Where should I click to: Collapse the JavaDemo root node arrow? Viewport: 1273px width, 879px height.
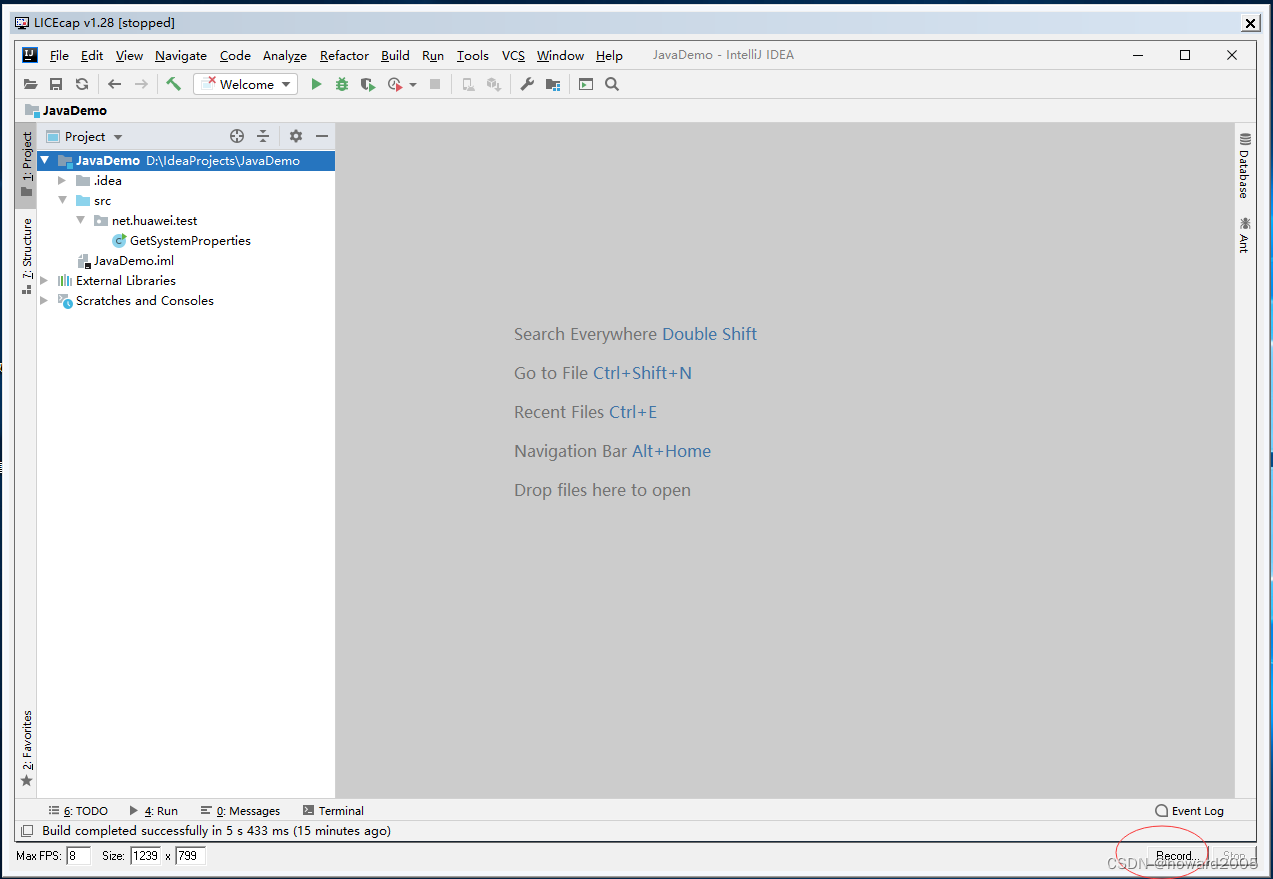[x=45, y=160]
